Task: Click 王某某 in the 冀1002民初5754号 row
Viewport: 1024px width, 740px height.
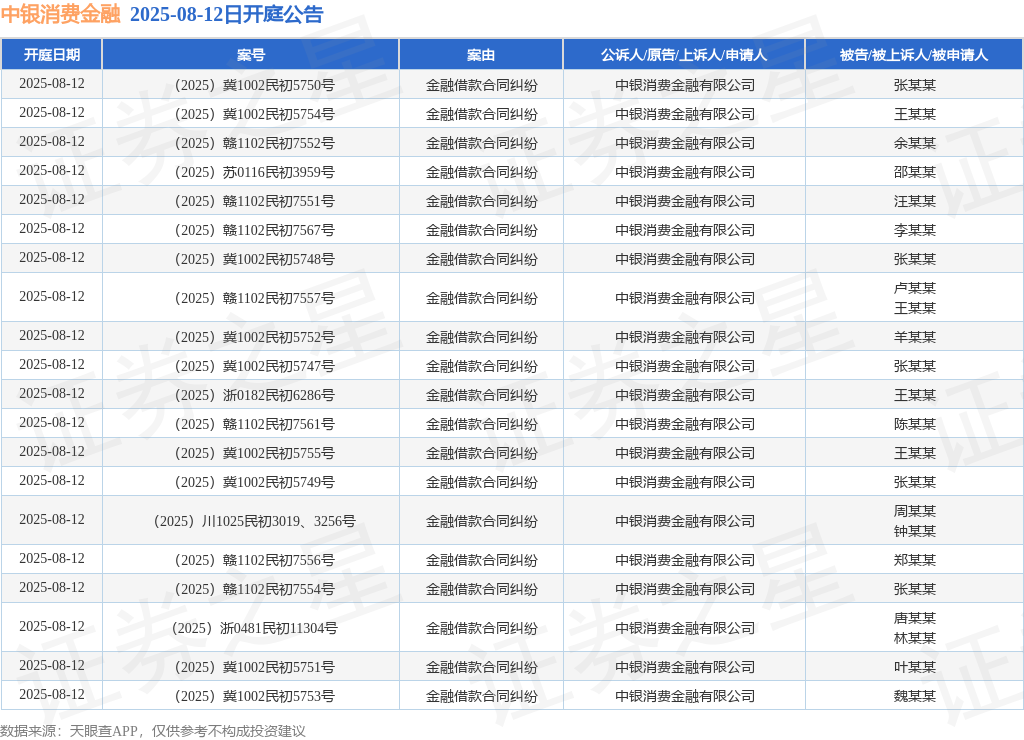Action: click(x=914, y=114)
